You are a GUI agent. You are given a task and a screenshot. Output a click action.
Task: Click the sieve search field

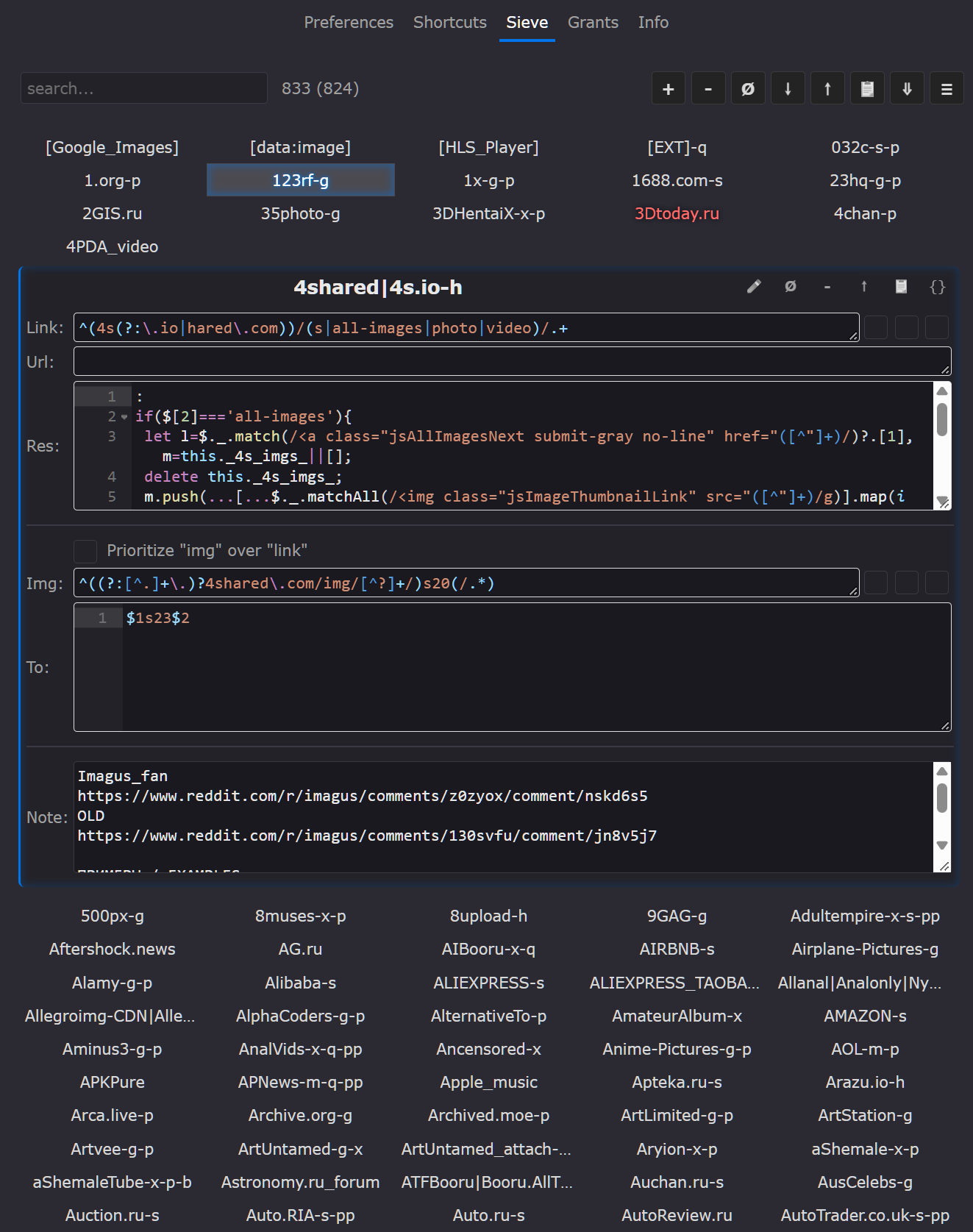click(x=144, y=88)
